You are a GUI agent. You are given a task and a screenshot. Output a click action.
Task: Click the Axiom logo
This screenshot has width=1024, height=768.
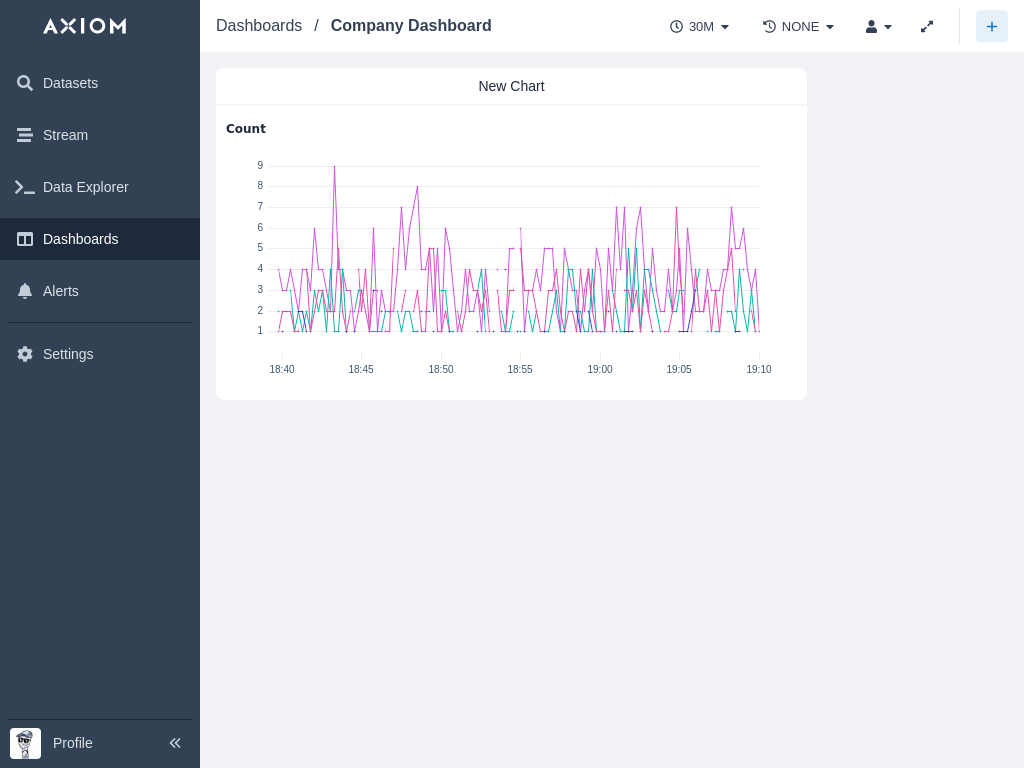point(85,26)
